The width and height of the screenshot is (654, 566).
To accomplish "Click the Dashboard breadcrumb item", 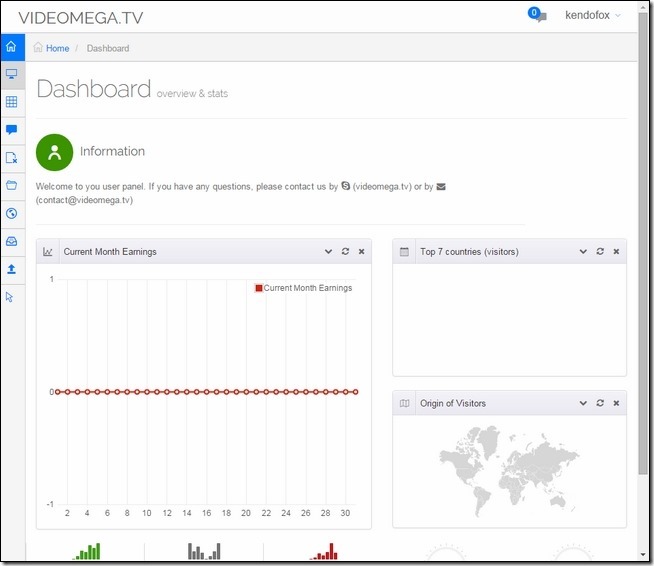I will pos(108,48).
